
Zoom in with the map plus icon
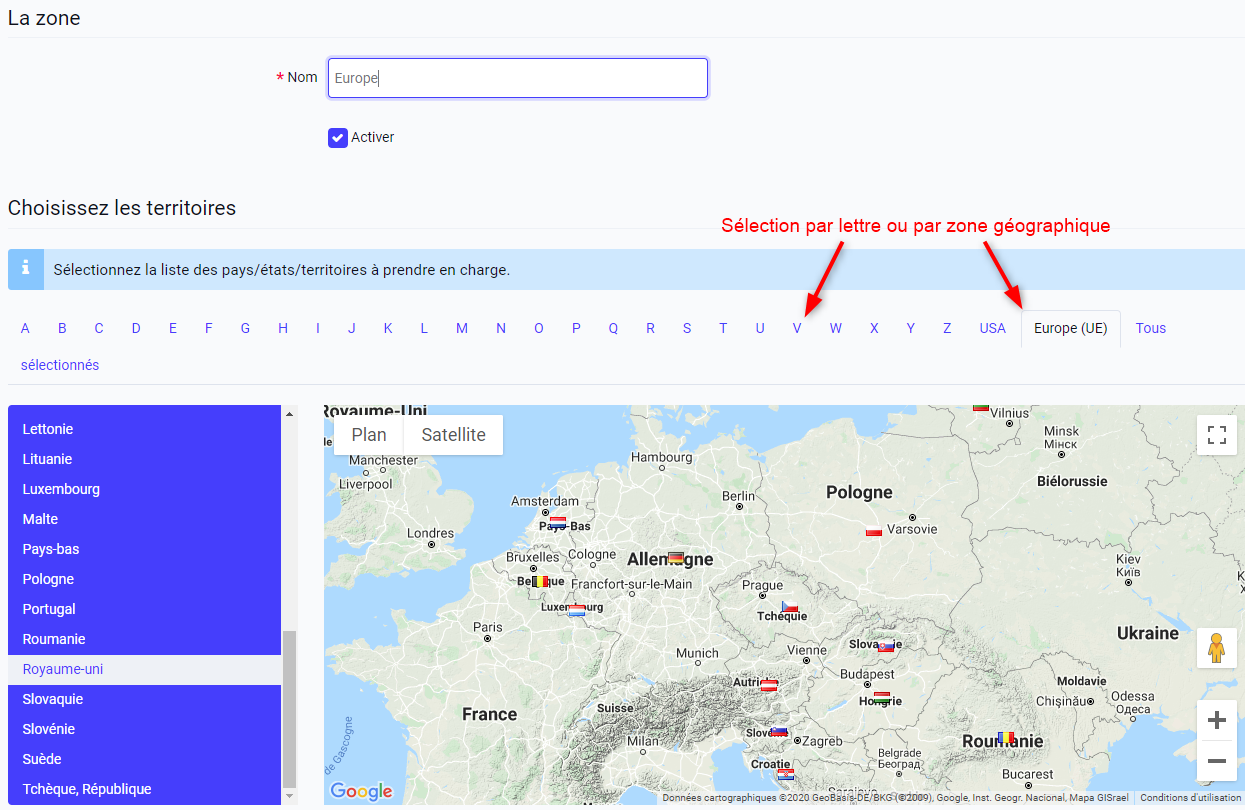(x=1216, y=720)
